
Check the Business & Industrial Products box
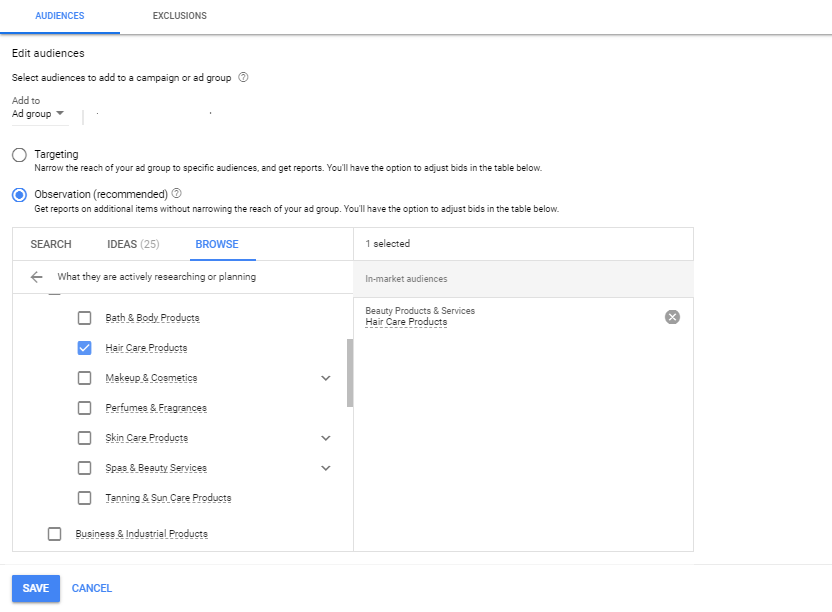pos(54,533)
